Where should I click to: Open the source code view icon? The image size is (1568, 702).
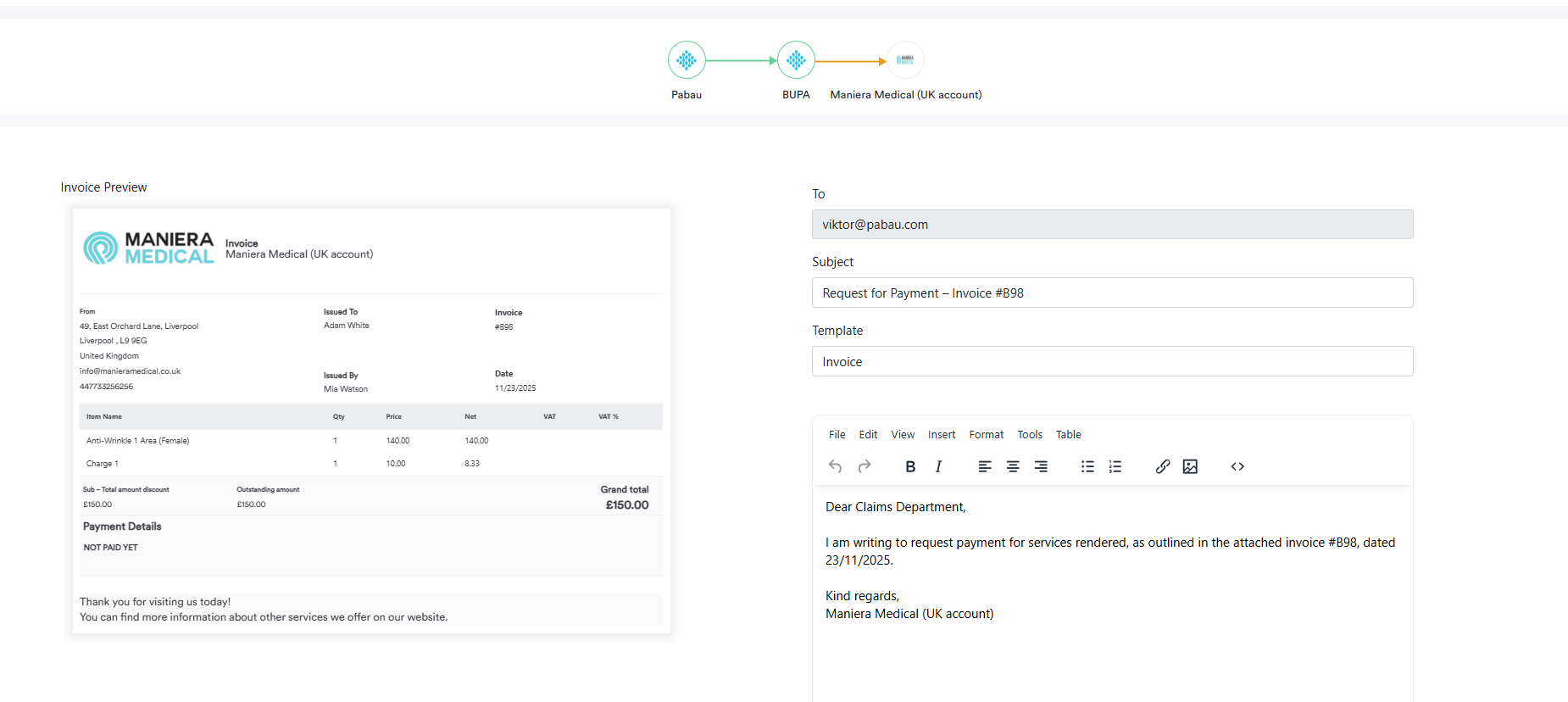1237,466
